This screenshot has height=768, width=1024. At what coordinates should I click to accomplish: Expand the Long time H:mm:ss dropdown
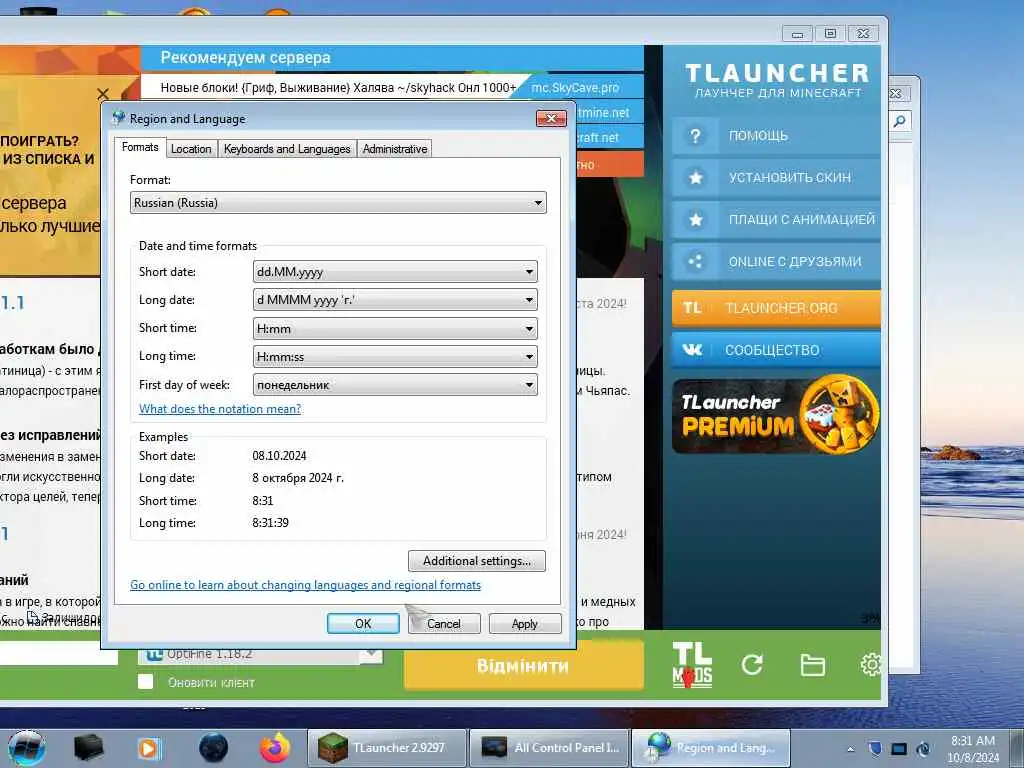395,357
